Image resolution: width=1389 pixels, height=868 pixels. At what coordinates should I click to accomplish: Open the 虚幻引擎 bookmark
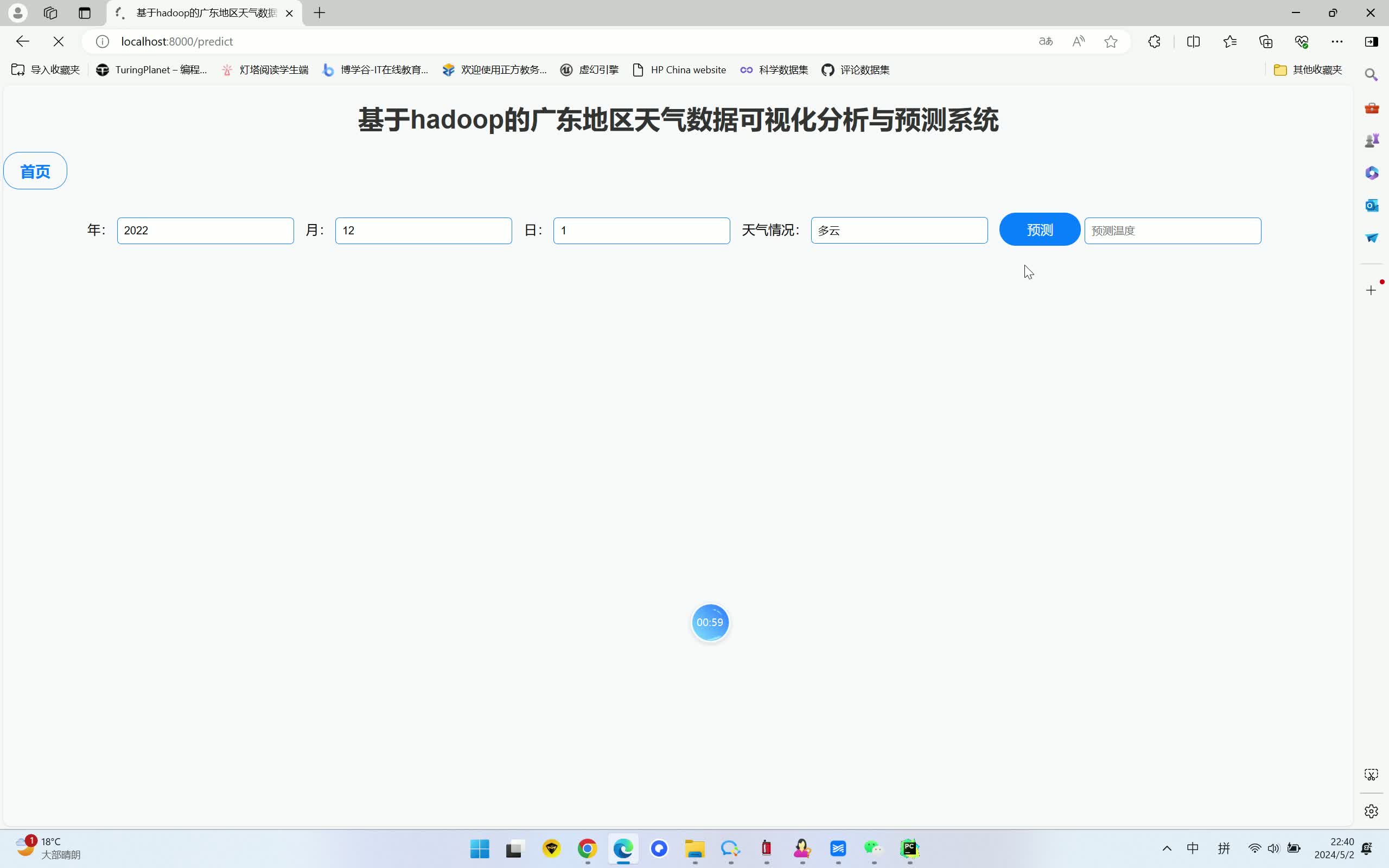click(589, 69)
